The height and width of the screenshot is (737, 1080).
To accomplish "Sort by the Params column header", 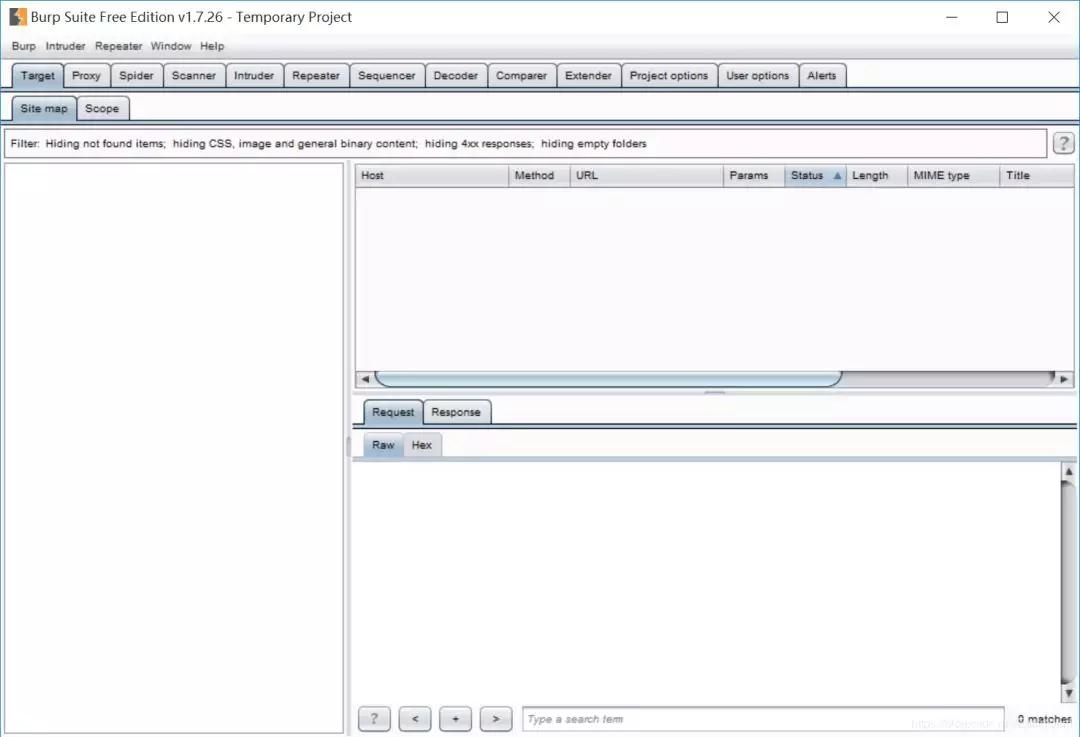I will 754,176.
